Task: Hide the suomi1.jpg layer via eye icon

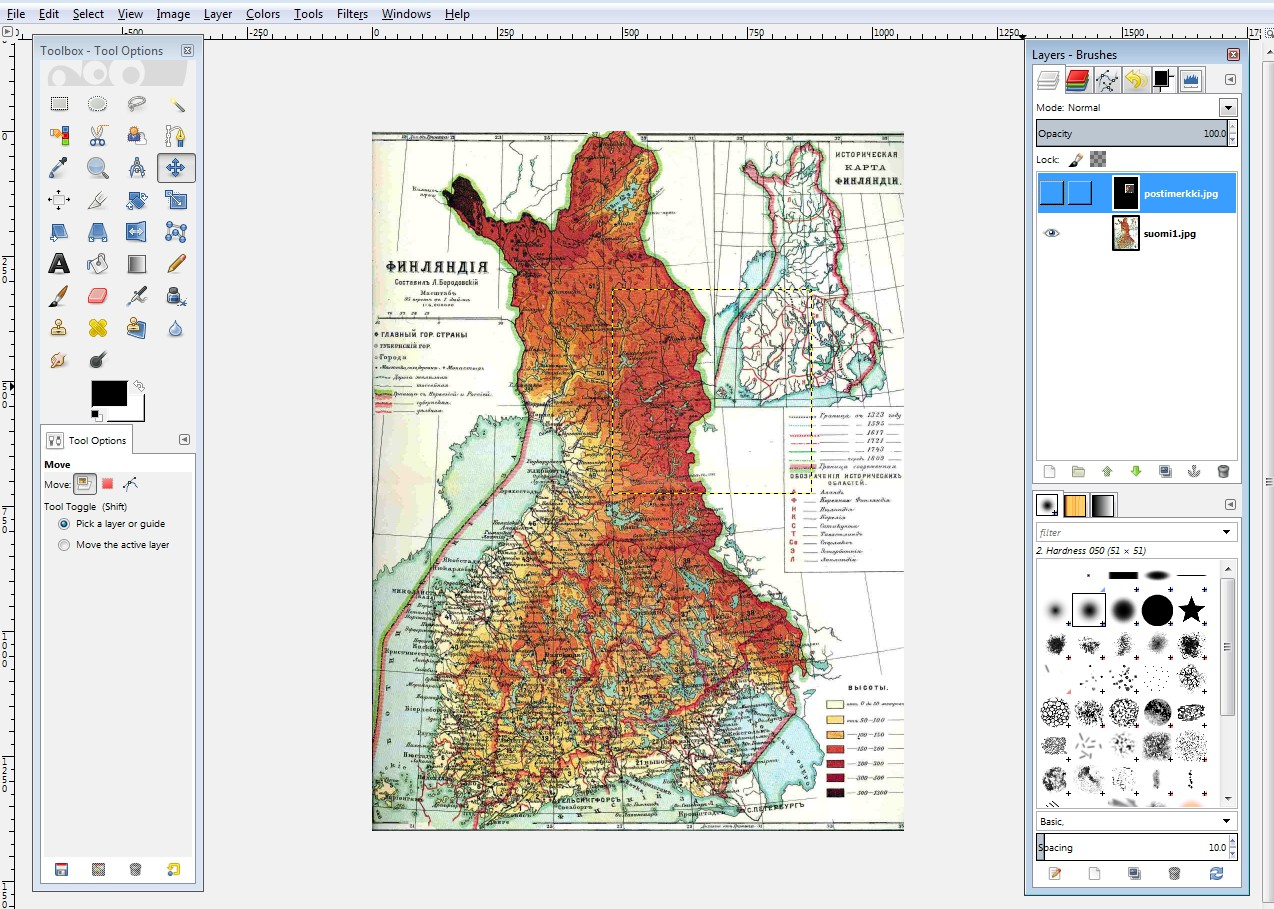Action: (1051, 233)
